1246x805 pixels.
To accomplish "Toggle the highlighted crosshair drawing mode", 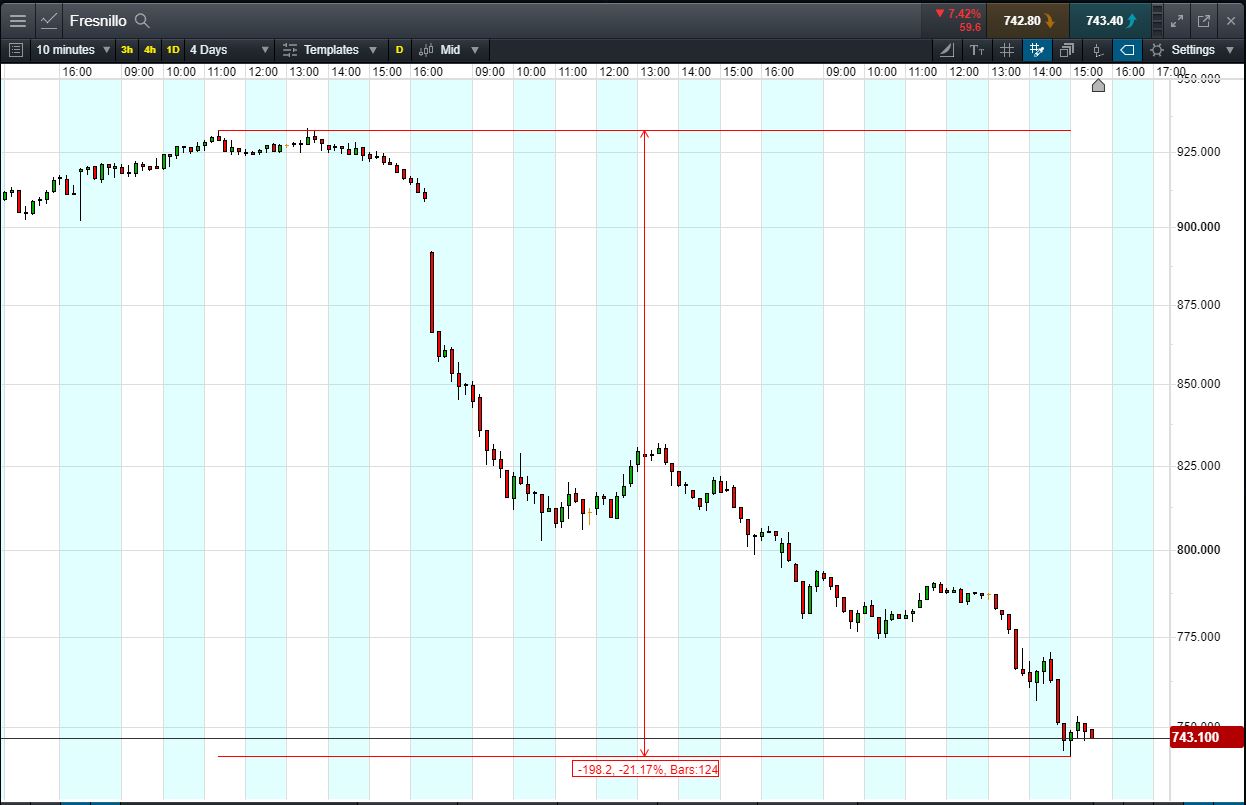I will [1037, 50].
